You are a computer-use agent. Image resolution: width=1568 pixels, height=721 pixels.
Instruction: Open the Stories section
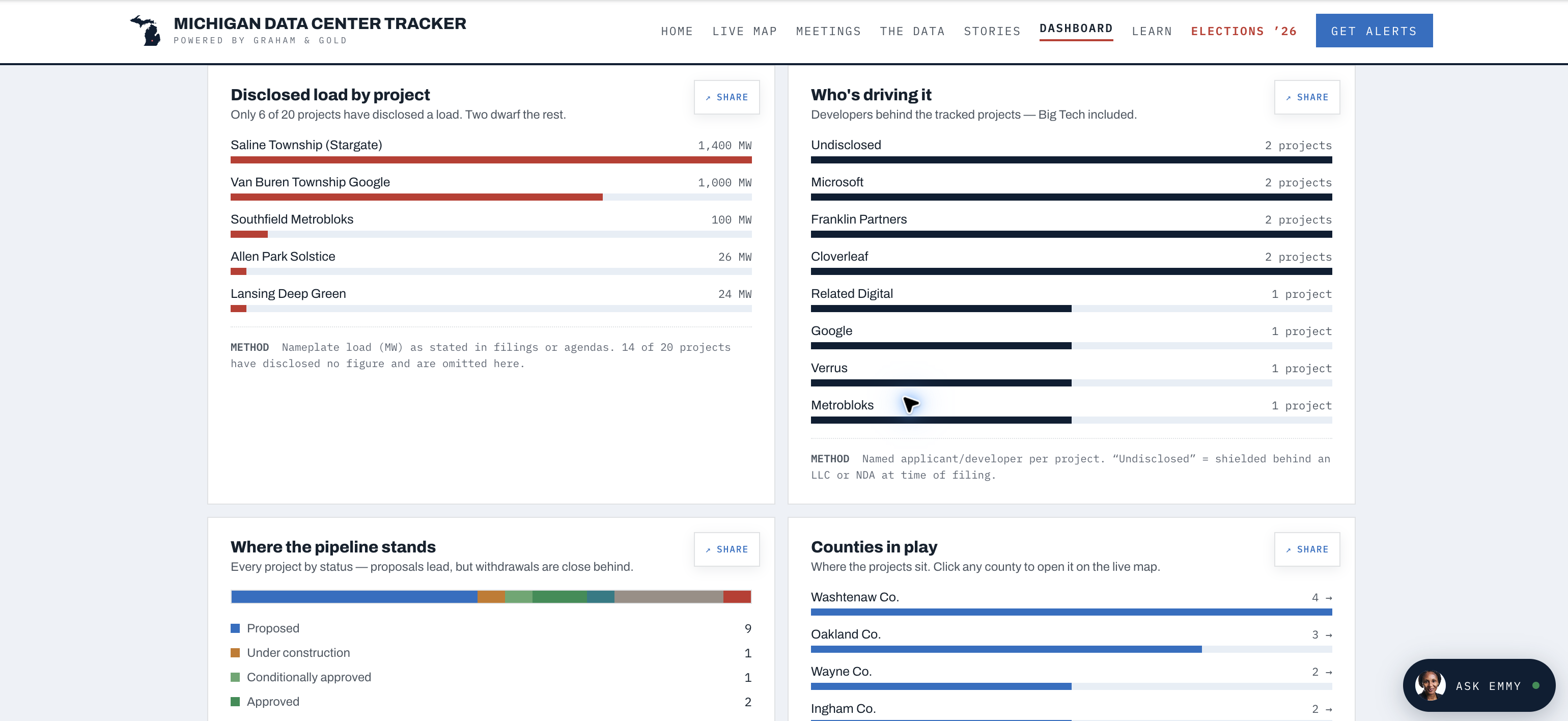click(x=992, y=31)
